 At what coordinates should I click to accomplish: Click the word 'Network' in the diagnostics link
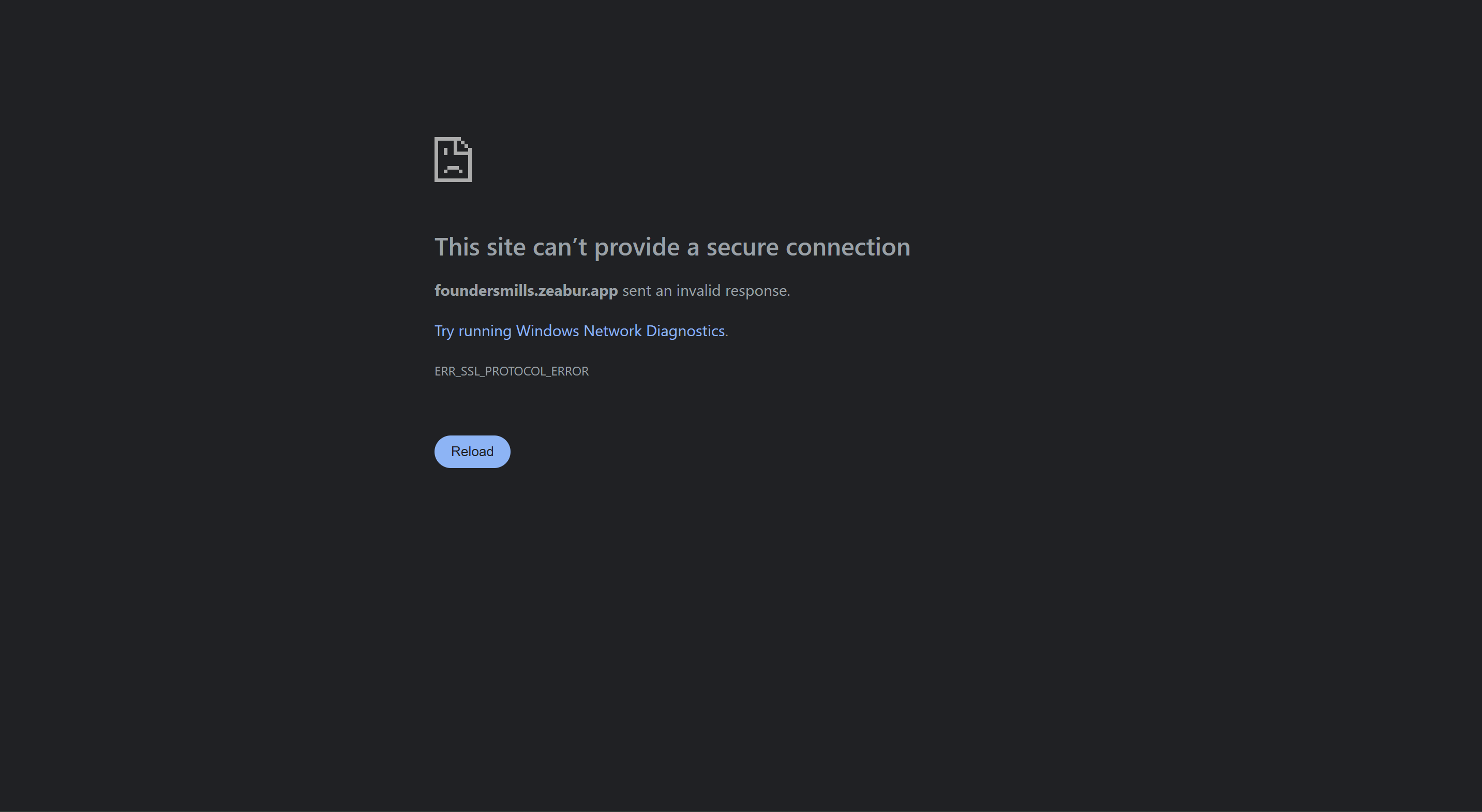coord(612,330)
